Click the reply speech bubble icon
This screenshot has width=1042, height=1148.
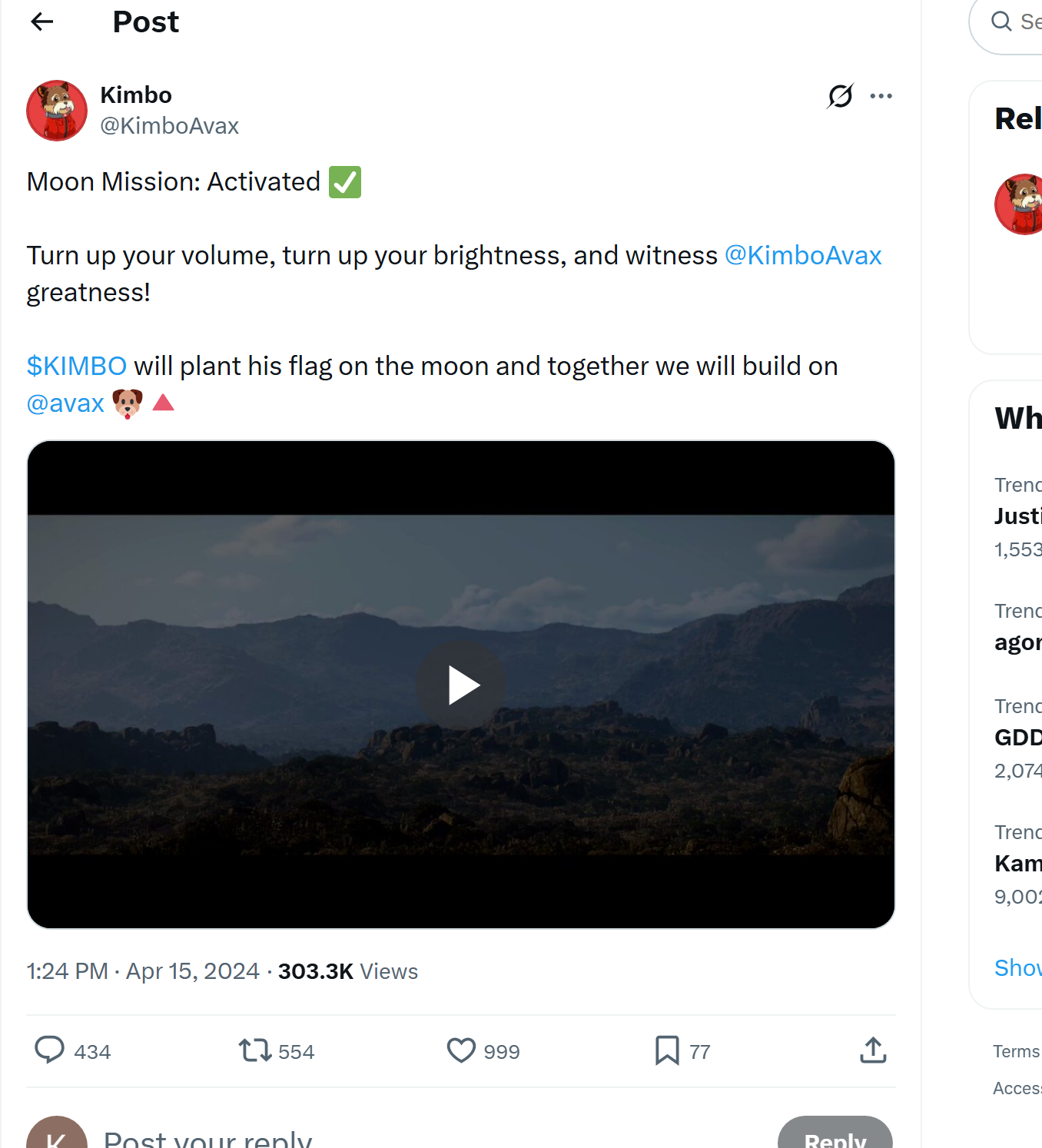click(50, 1050)
